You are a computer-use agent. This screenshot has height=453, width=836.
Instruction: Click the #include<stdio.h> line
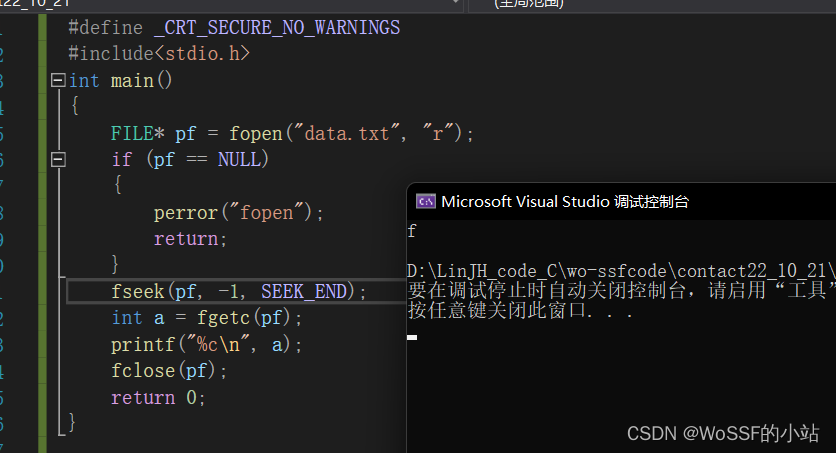[159, 54]
